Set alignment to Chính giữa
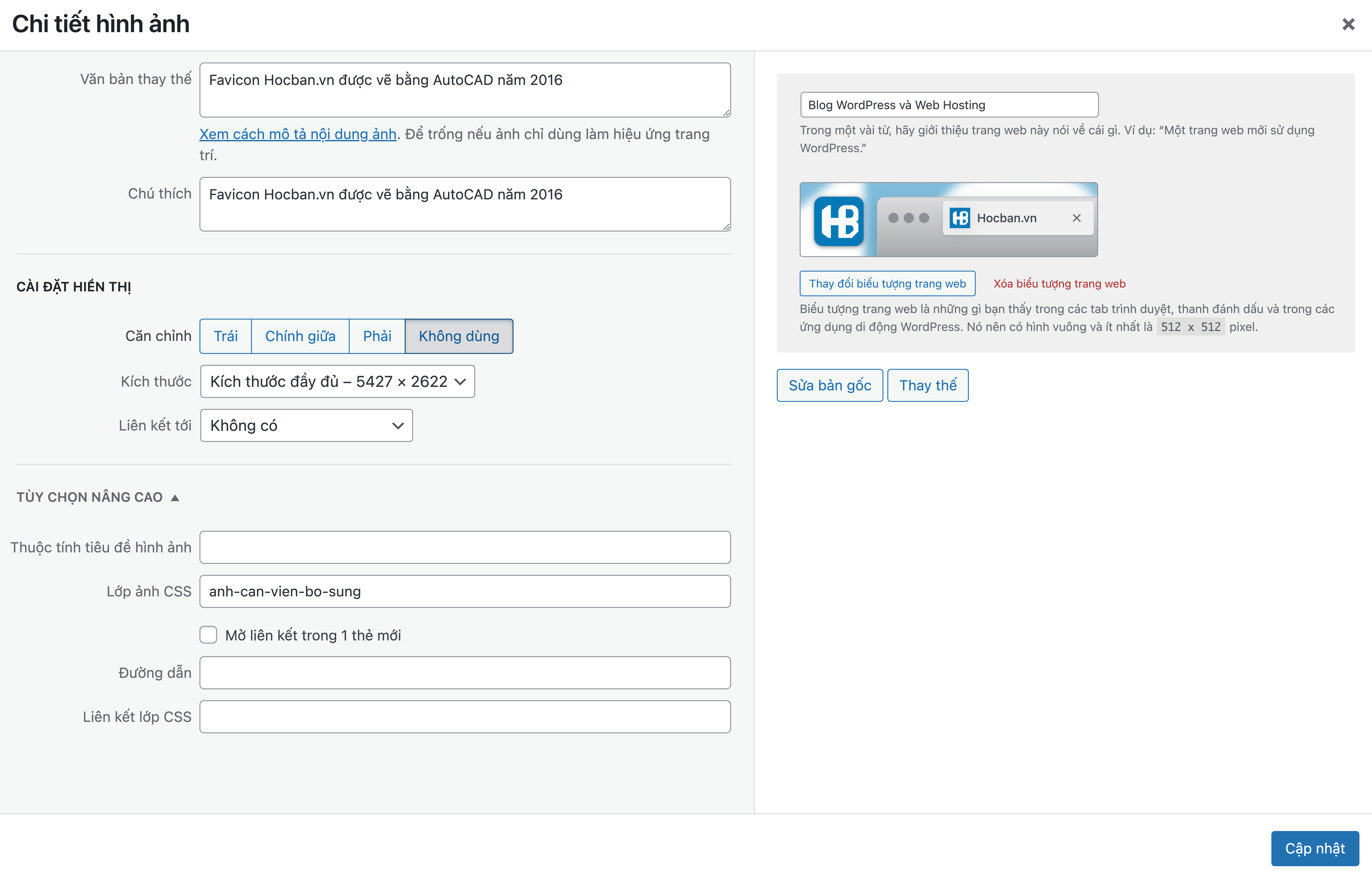 pos(300,336)
